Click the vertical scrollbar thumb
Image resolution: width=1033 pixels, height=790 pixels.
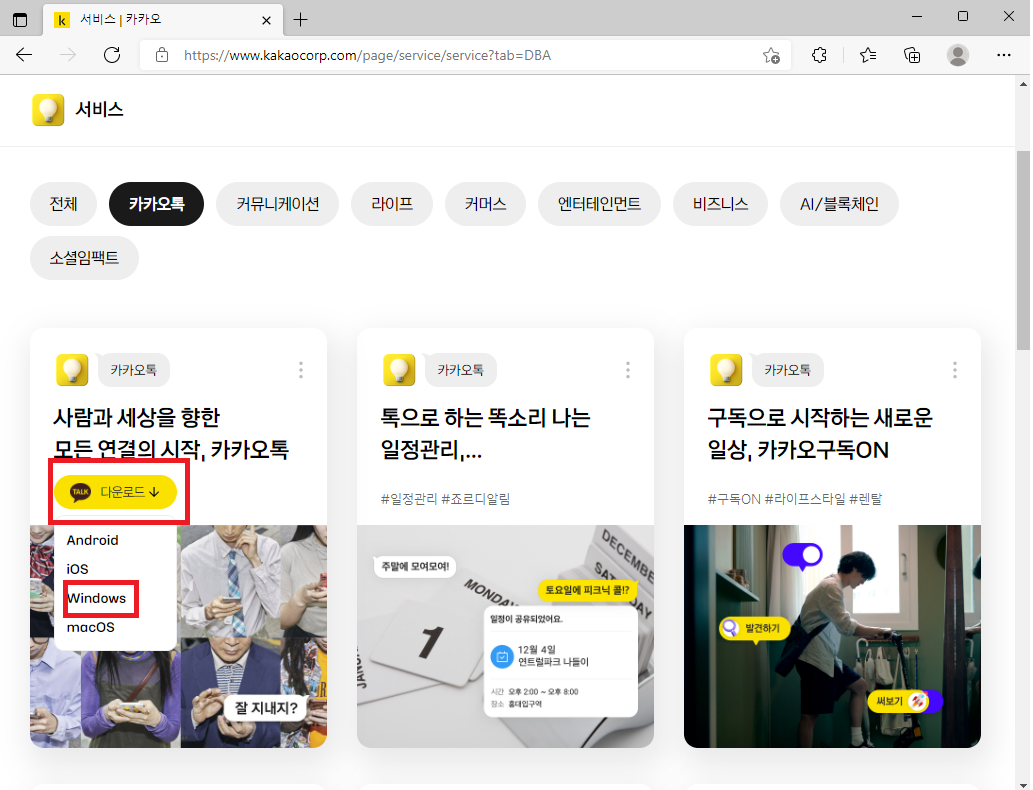(1022, 250)
